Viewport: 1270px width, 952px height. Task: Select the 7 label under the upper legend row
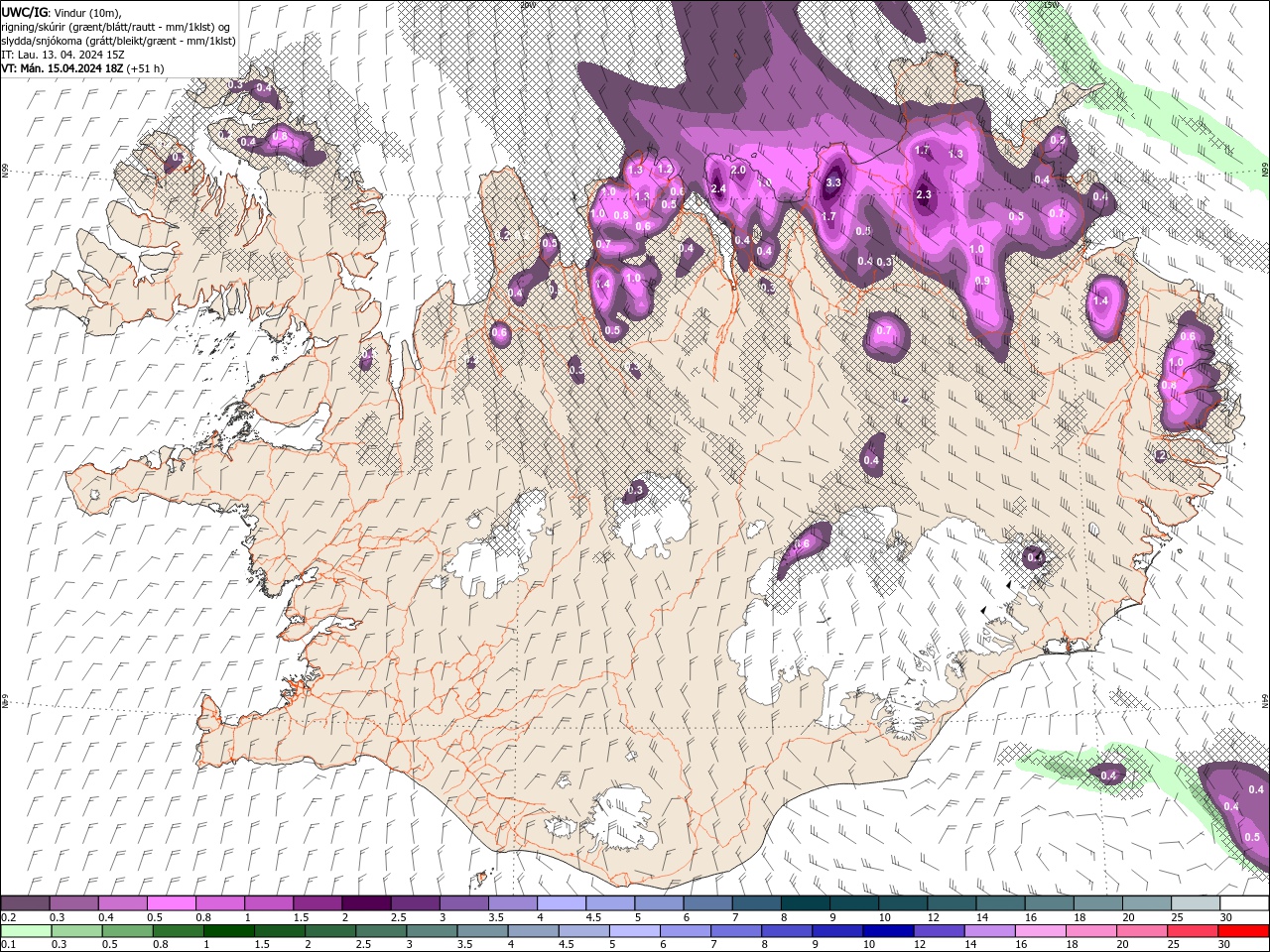click(x=733, y=917)
